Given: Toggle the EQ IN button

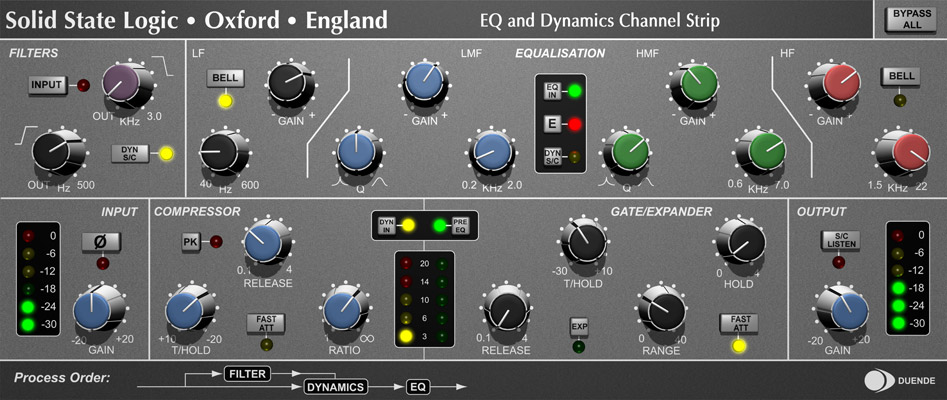Looking at the screenshot, I should click(552, 91).
